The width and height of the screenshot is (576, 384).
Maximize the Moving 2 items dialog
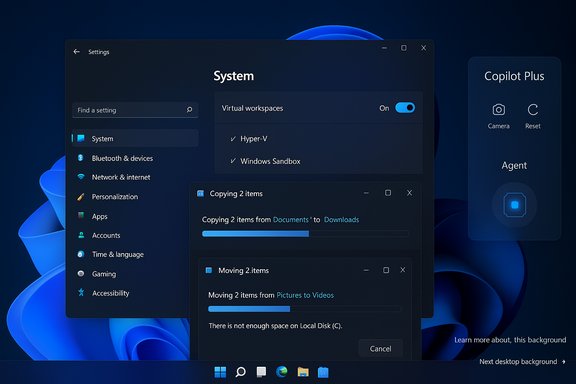(x=386, y=270)
